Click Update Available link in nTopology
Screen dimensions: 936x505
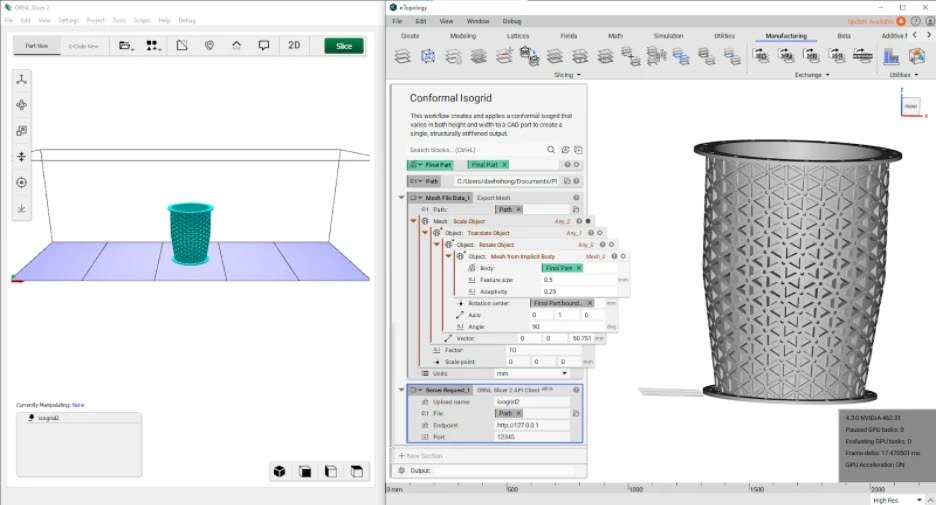pos(870,21)
